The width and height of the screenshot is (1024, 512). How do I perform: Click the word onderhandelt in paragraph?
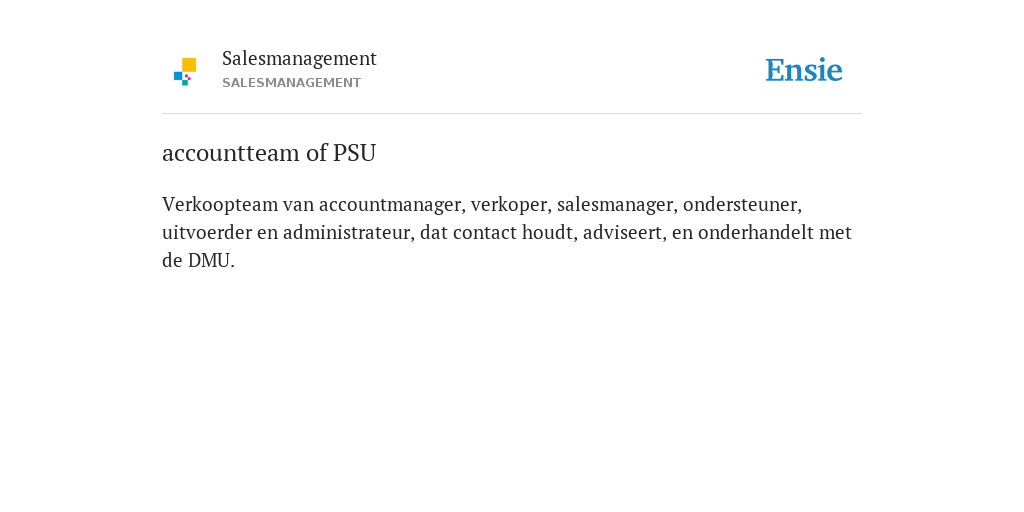point(756,232)
